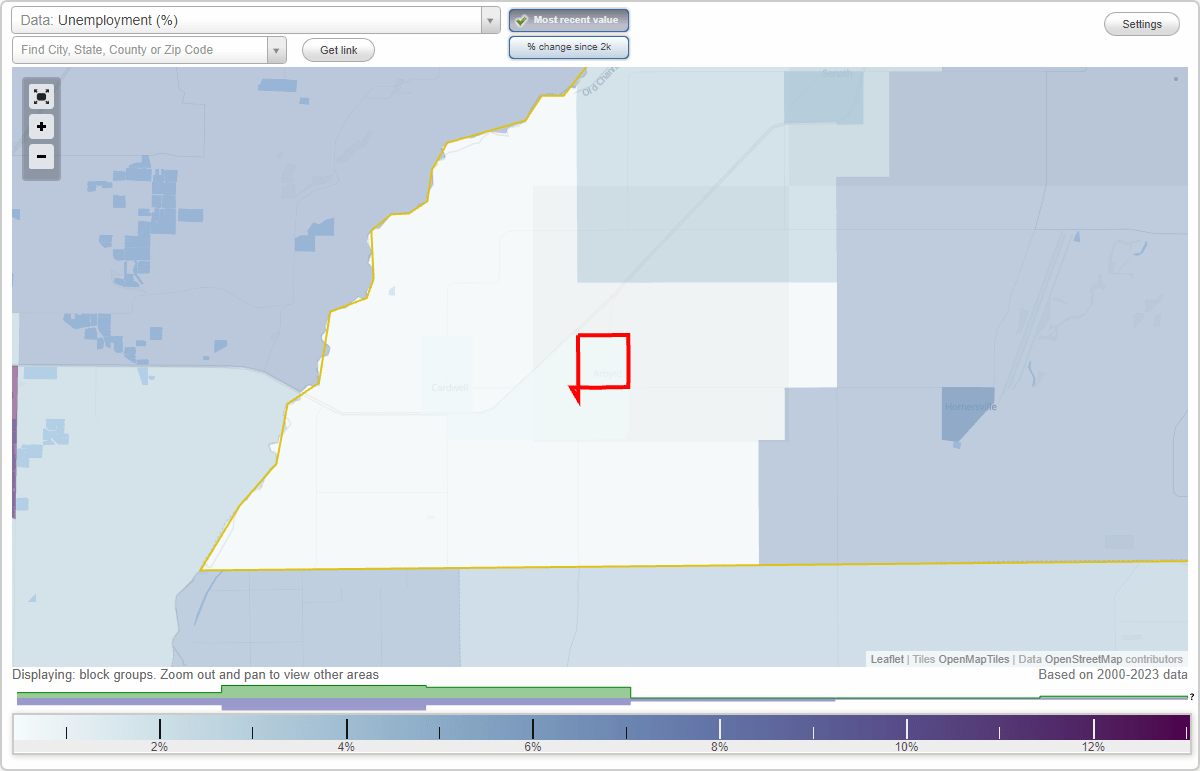
Task: Click the 10% mark on color legend
Action: [906, 747]
